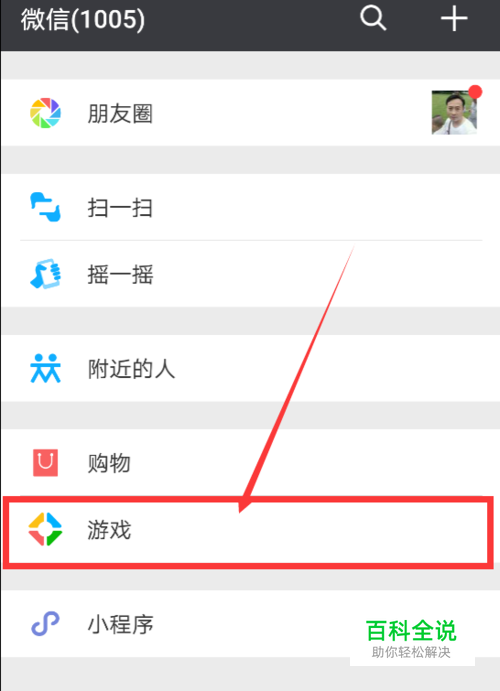Tap the red notification dot on thumbnail
Viewport: 500px width, 691px height.
click(475, 92)
